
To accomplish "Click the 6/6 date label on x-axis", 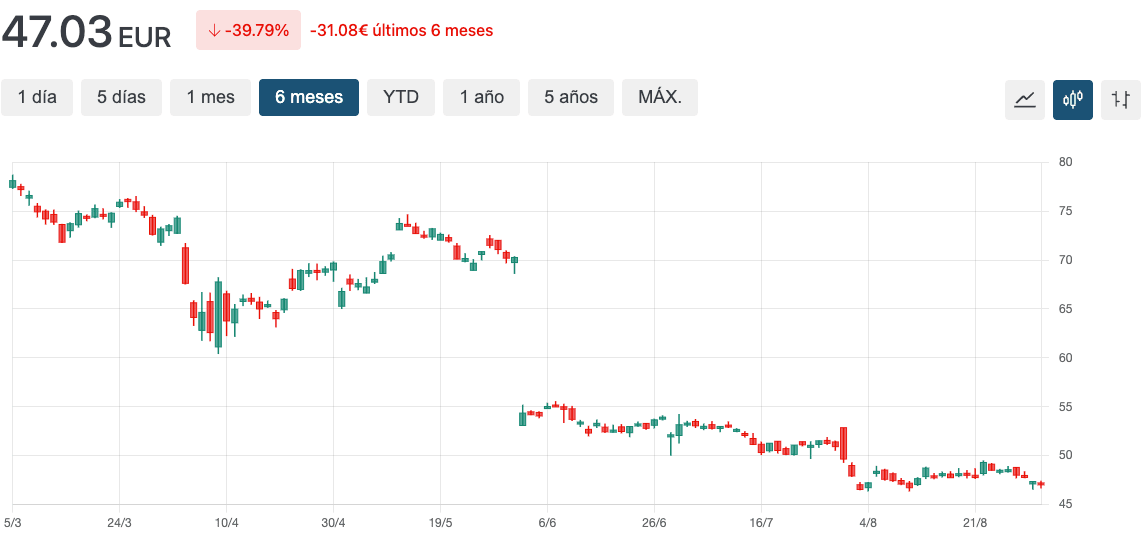I will 547,522.
